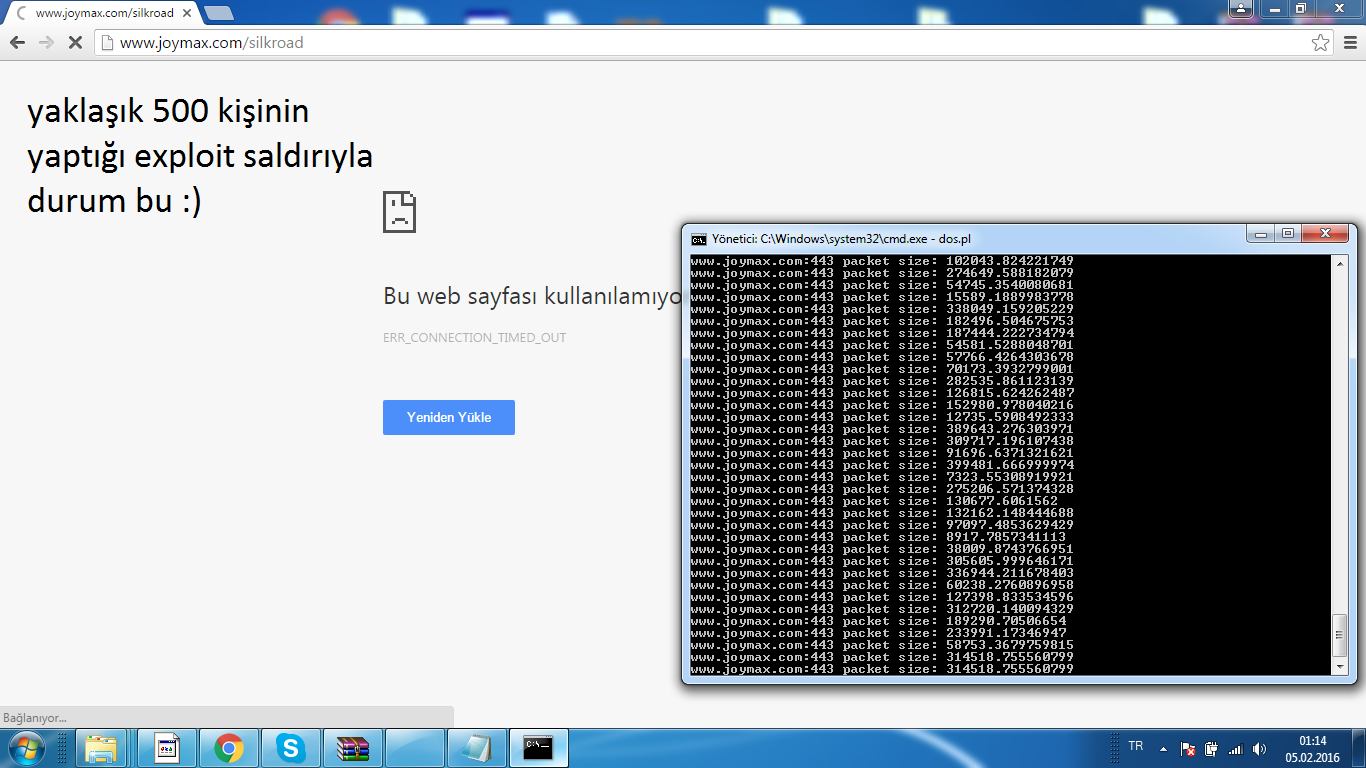Viewport: 1366px width, 768px height.
Task: Open Skype from the taskbar
Action: pyautogui.click(x=291, y=748)
